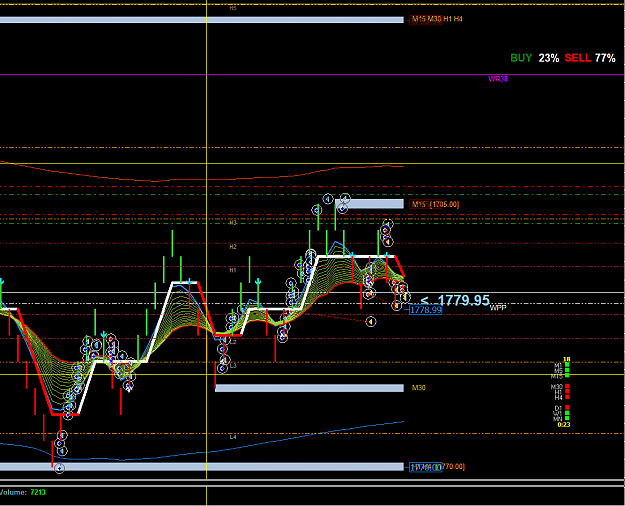
Task: Select the light blue M30 demand zone rectangle
Action: pyautogui.click(x=309, y=388)
